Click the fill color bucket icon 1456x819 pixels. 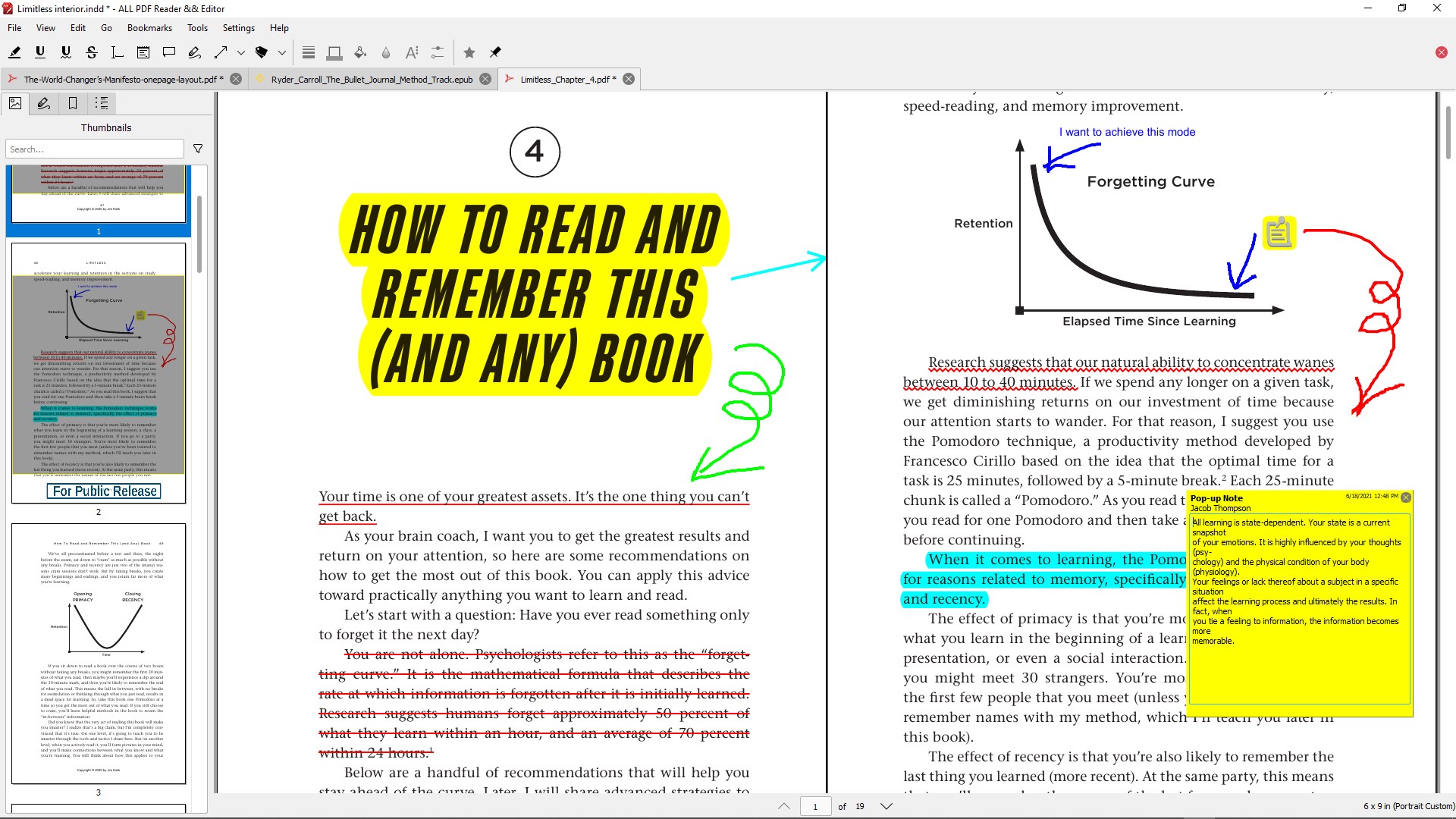tap(360, 52)
